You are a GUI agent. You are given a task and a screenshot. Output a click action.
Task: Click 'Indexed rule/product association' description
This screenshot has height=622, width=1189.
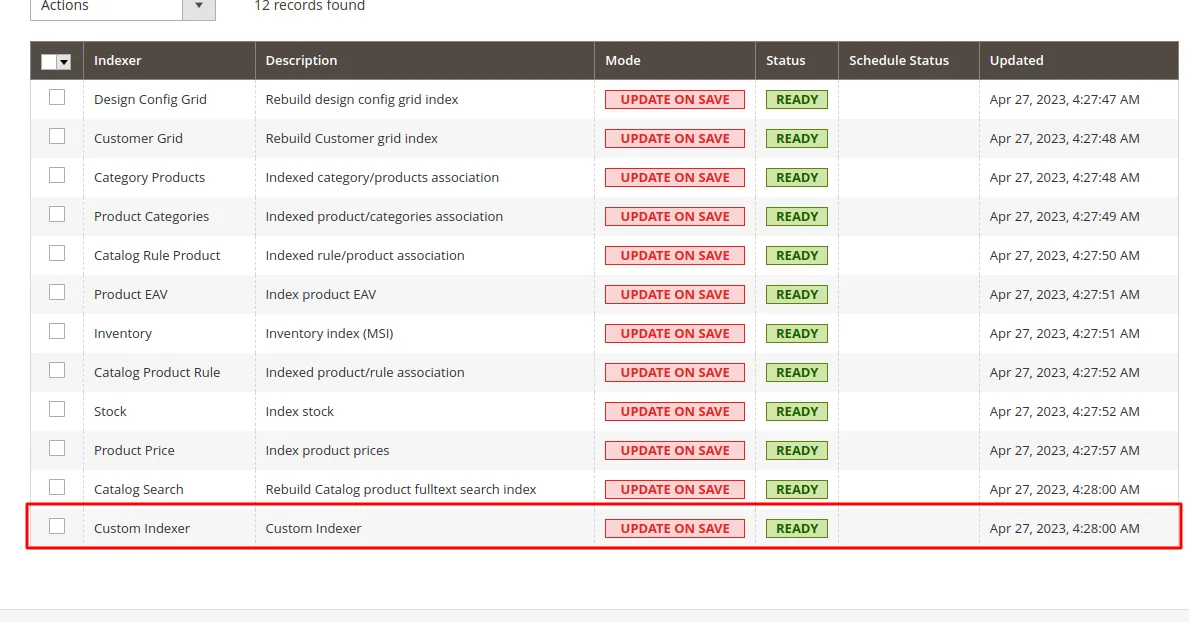click(x=365, y=256)
